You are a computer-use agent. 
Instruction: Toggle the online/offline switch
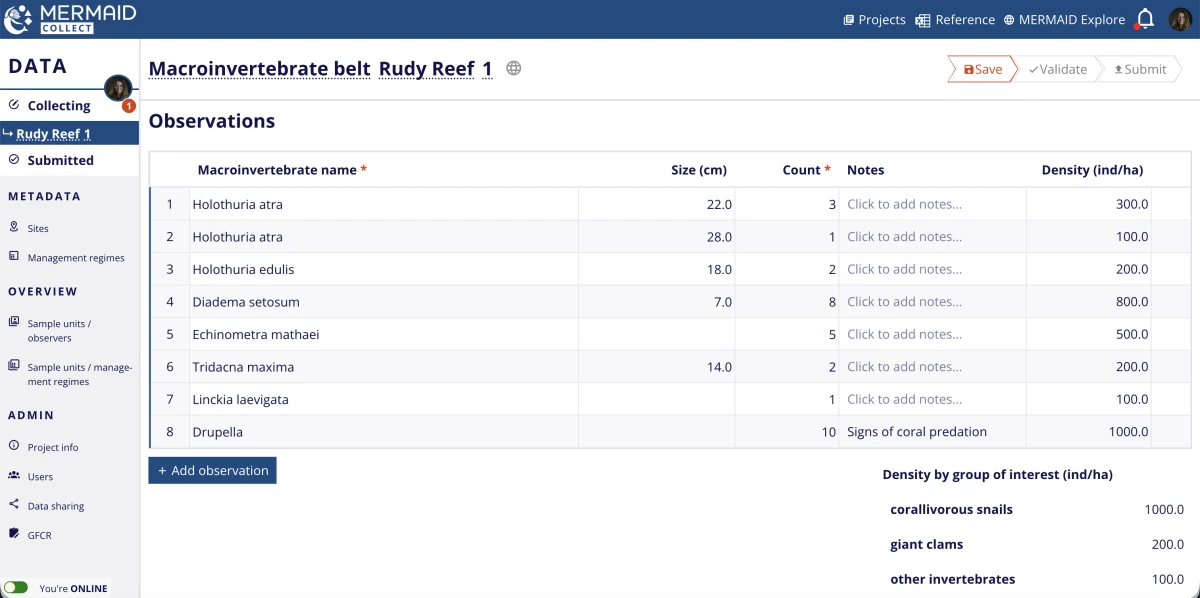[x=16, y=588]
